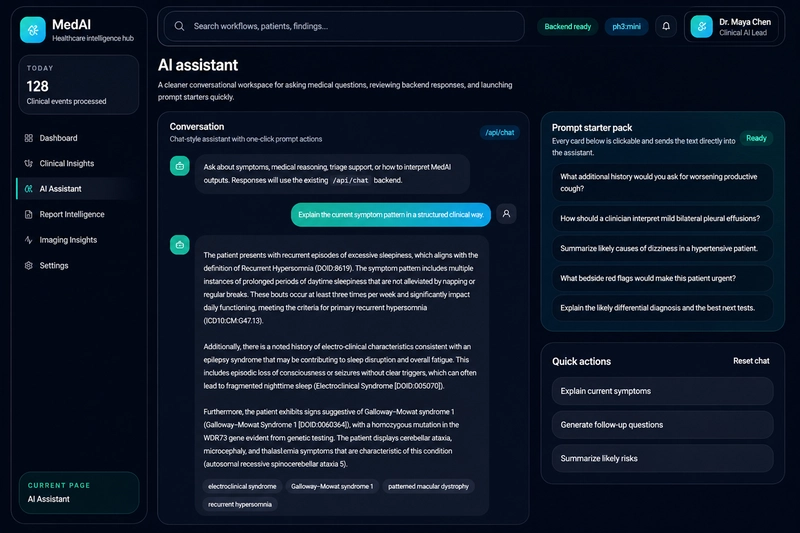Image resolution: width=800 pixels, height=533 pixels.
Task: Click recurrent hypersomnia tag
Action: pyautogui.click(x=240, y=504)
